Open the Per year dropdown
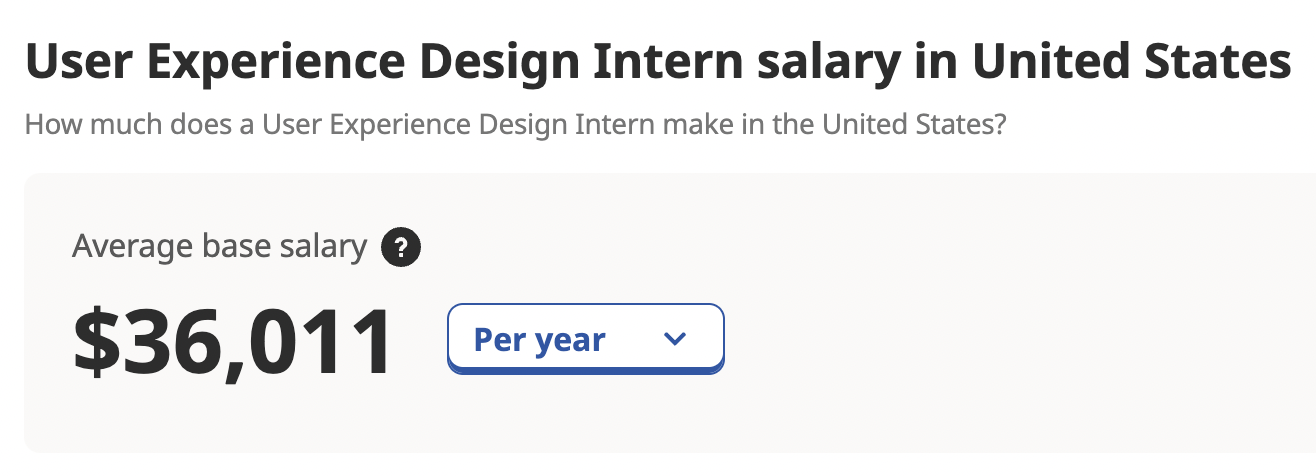This screenshot has width=1316, height=476. [x=585, y=340]
